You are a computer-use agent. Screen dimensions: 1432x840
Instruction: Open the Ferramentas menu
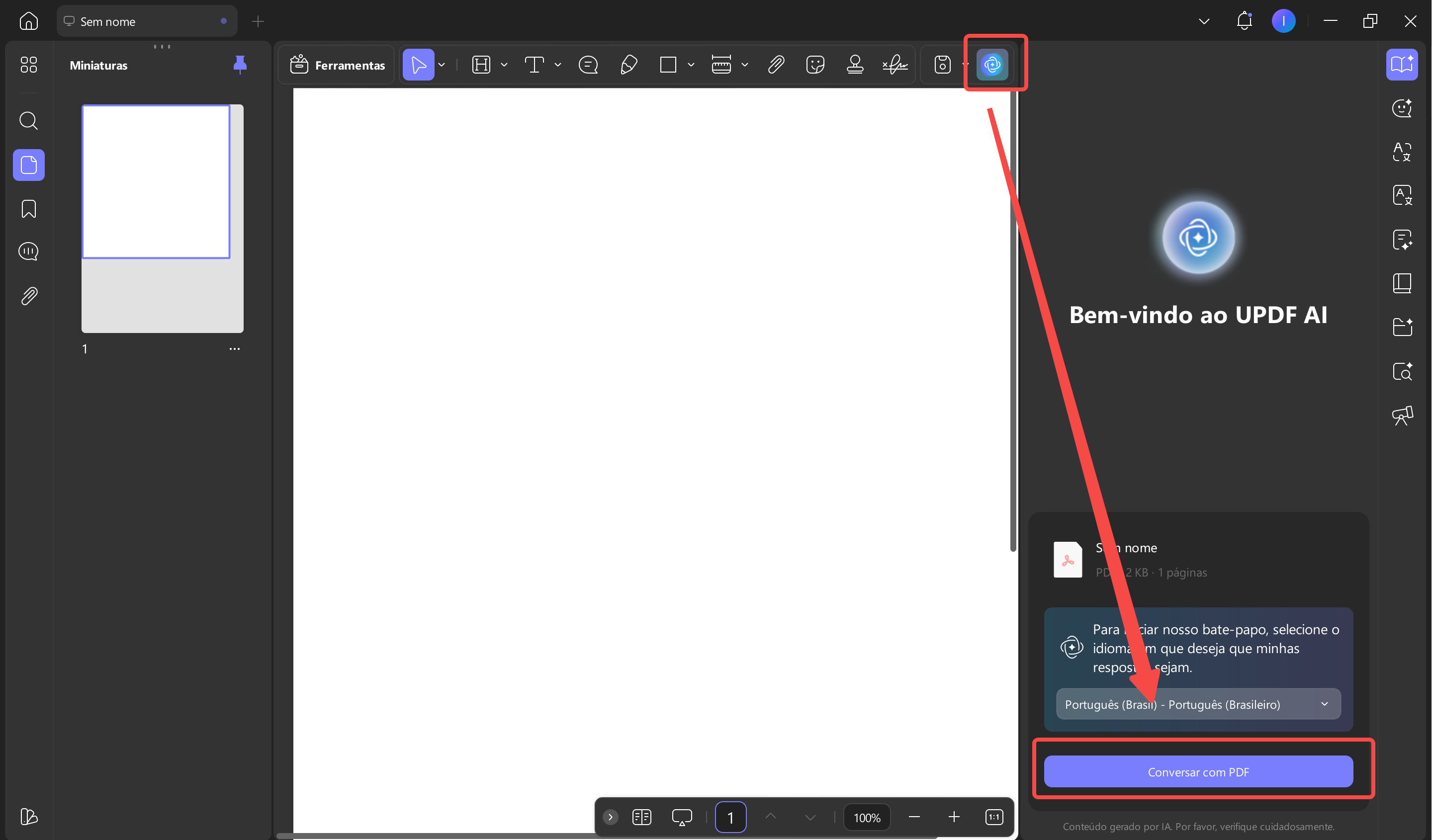click(x=338, y=65)
